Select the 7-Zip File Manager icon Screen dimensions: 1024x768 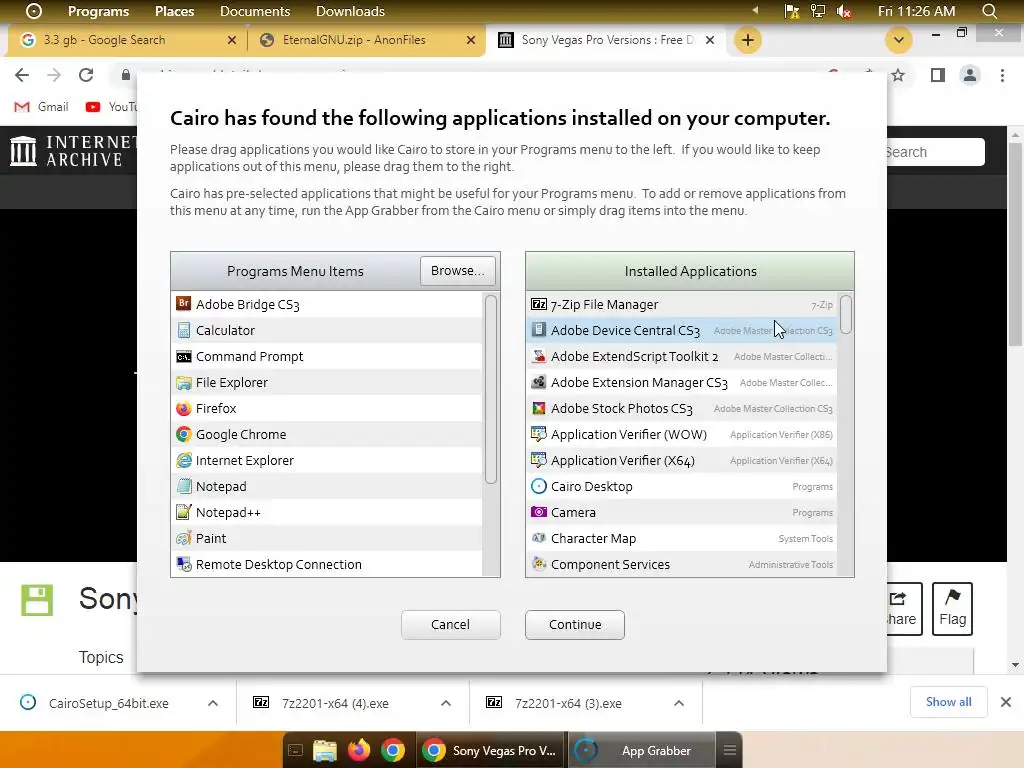(539, 304)
